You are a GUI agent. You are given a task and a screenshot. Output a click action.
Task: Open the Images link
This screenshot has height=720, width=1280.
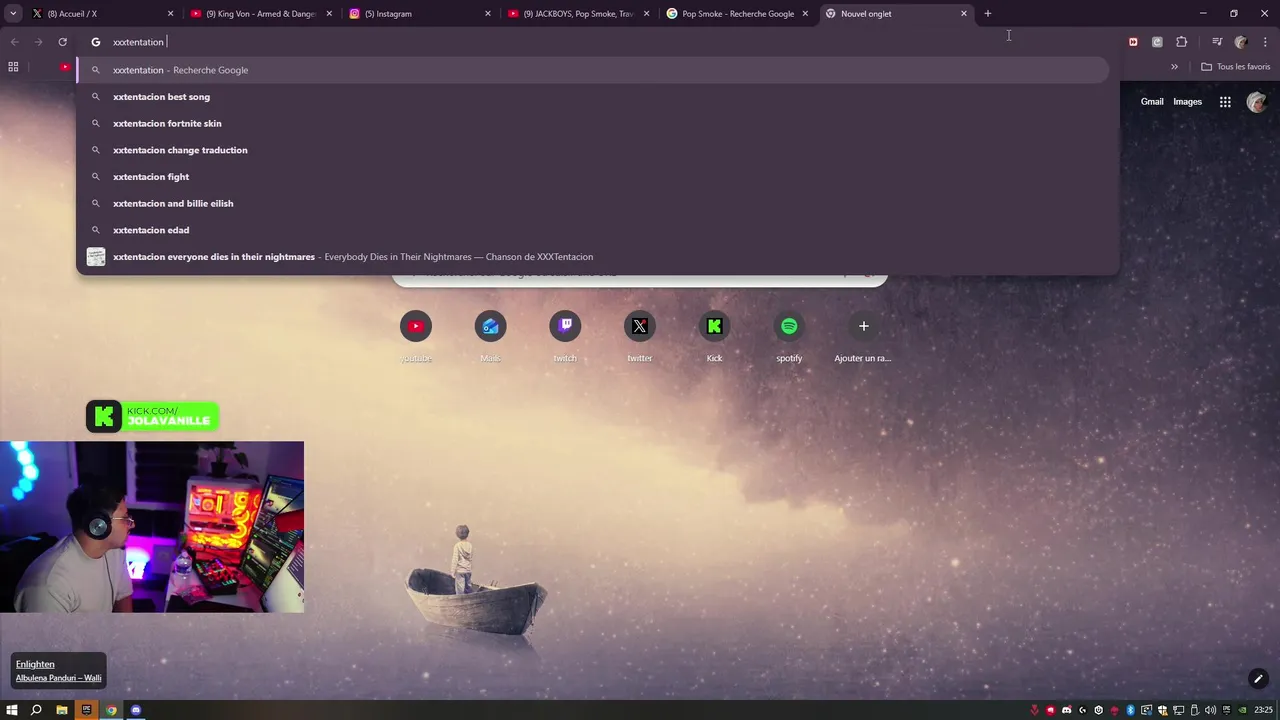[1187, 102]
